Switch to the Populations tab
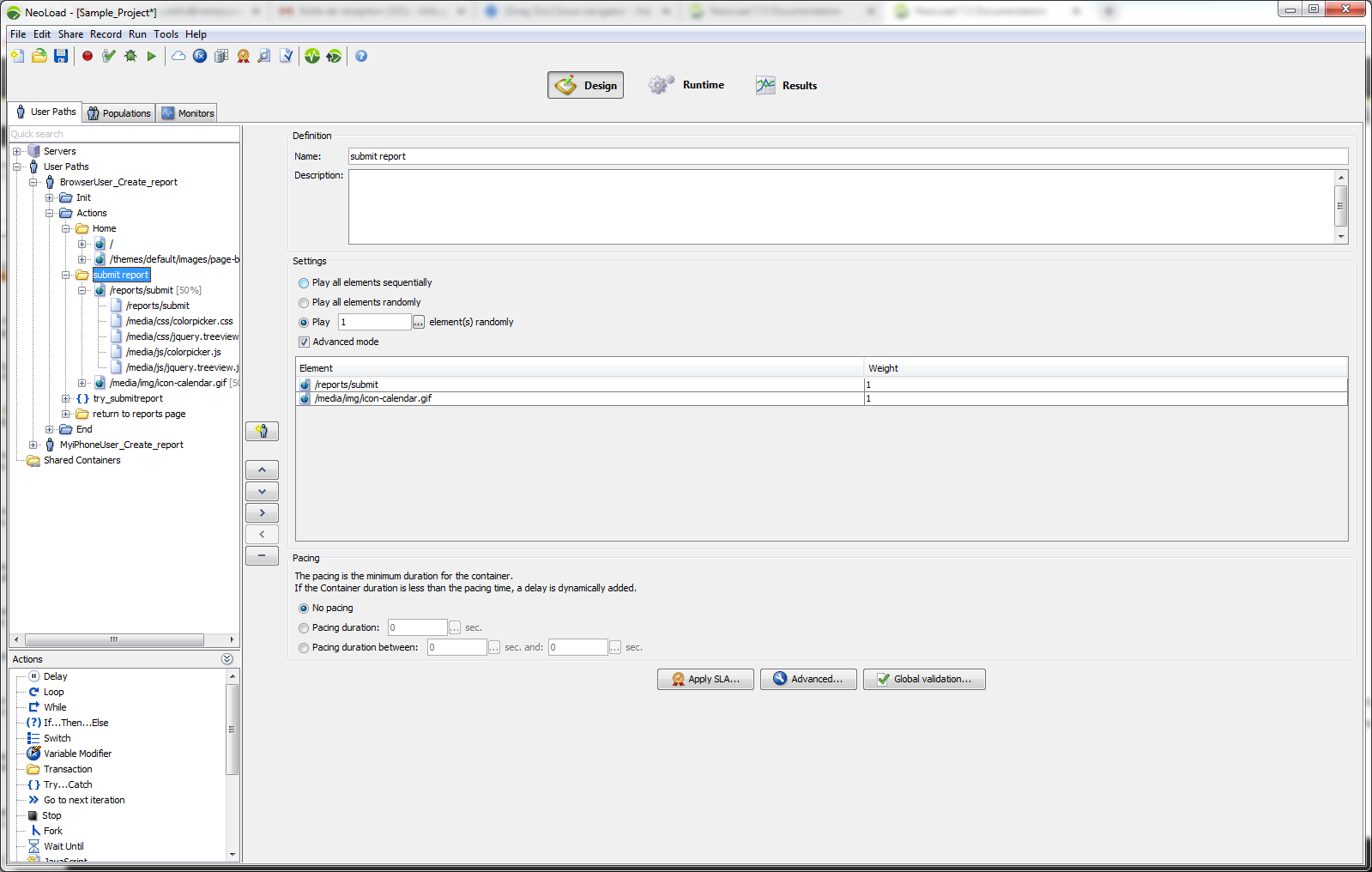Screen dimensions: 1372x872 click(119, 113)
